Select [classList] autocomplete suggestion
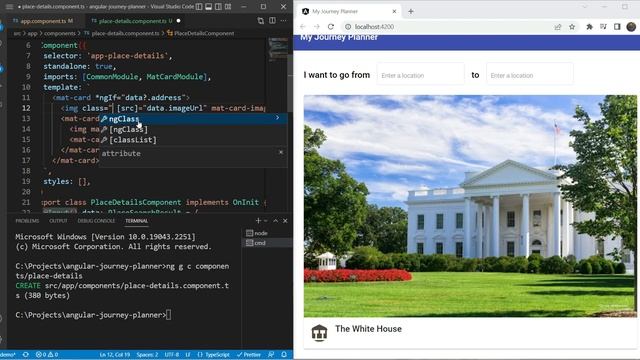The width and height of the screenshot is (640, 360). 193,140
